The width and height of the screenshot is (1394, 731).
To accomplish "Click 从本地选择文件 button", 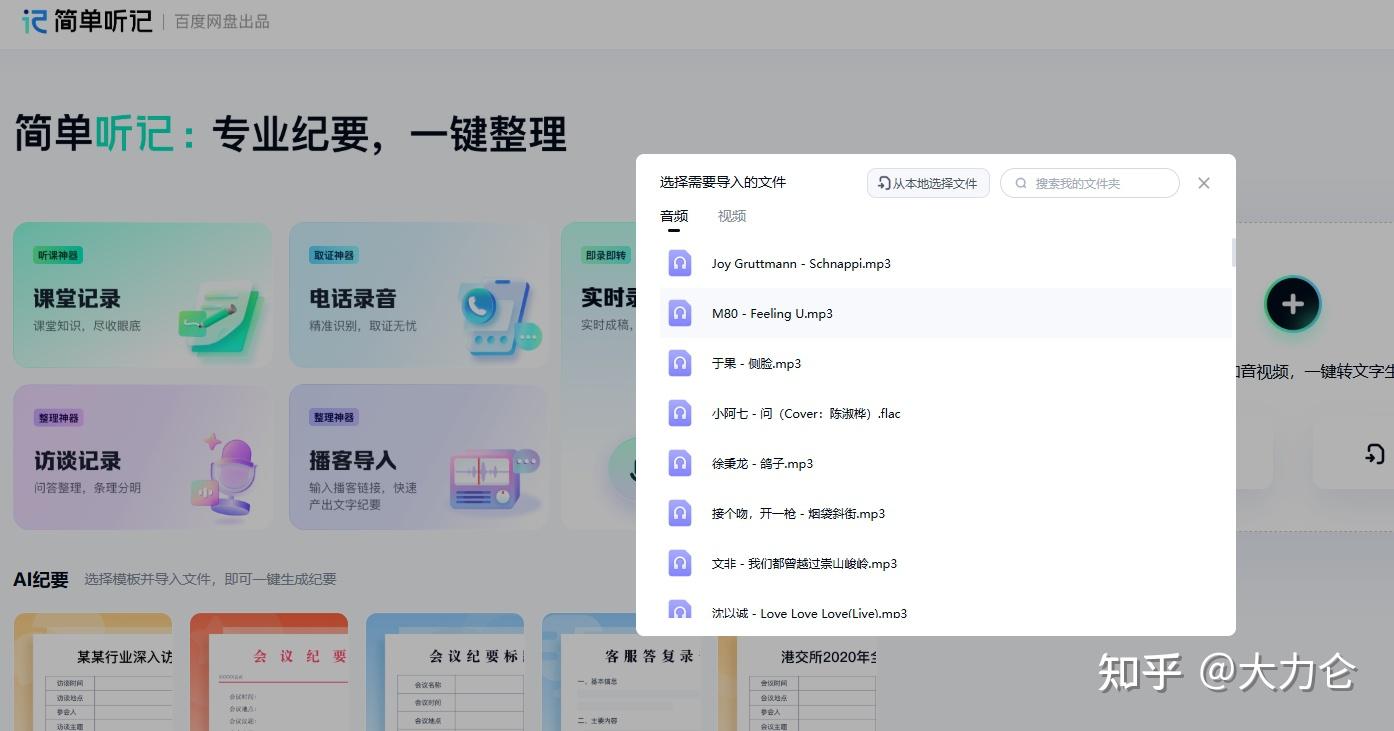I will pos(928,183).
